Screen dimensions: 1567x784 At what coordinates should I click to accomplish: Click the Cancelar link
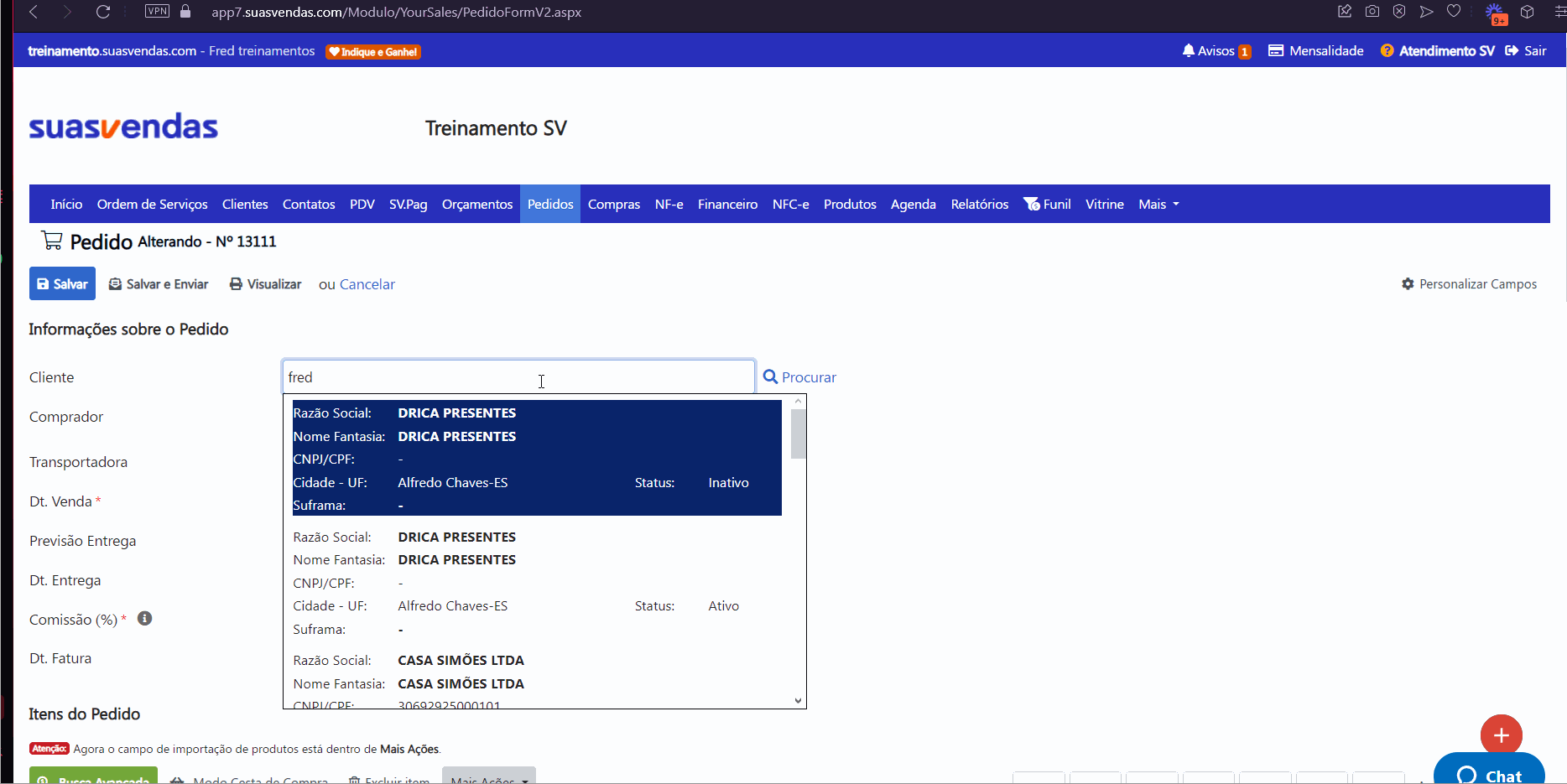[367, 284]
